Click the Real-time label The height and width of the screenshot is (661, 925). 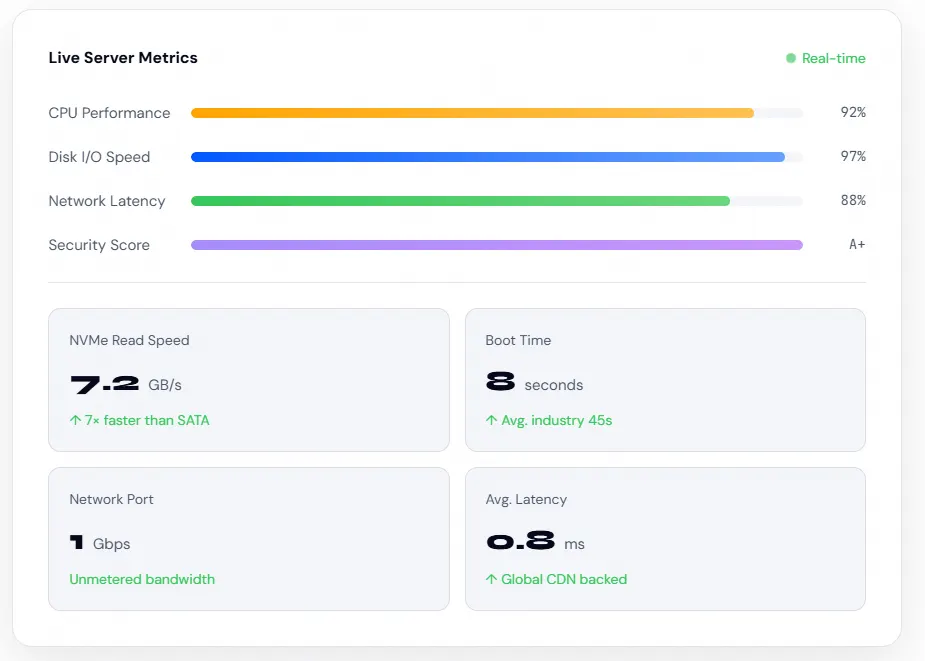coord(834,58)
